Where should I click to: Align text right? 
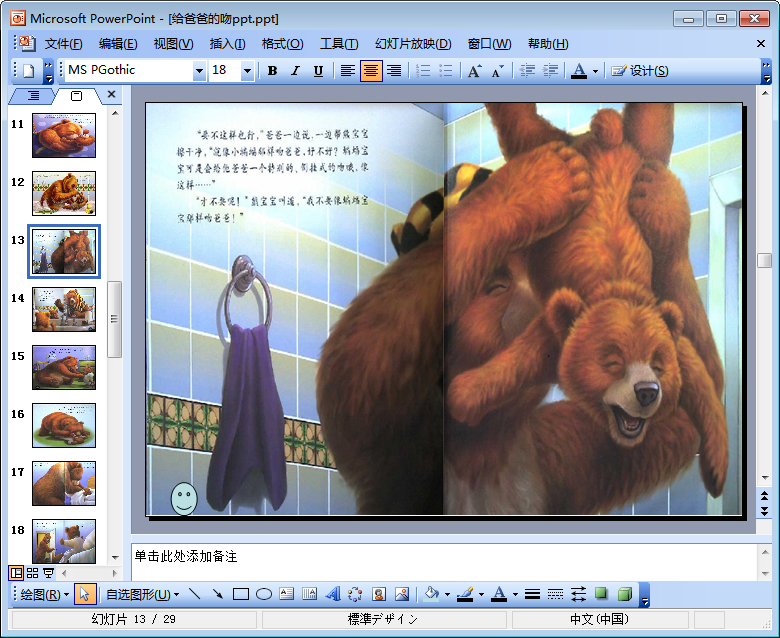(x=394, y=71)
